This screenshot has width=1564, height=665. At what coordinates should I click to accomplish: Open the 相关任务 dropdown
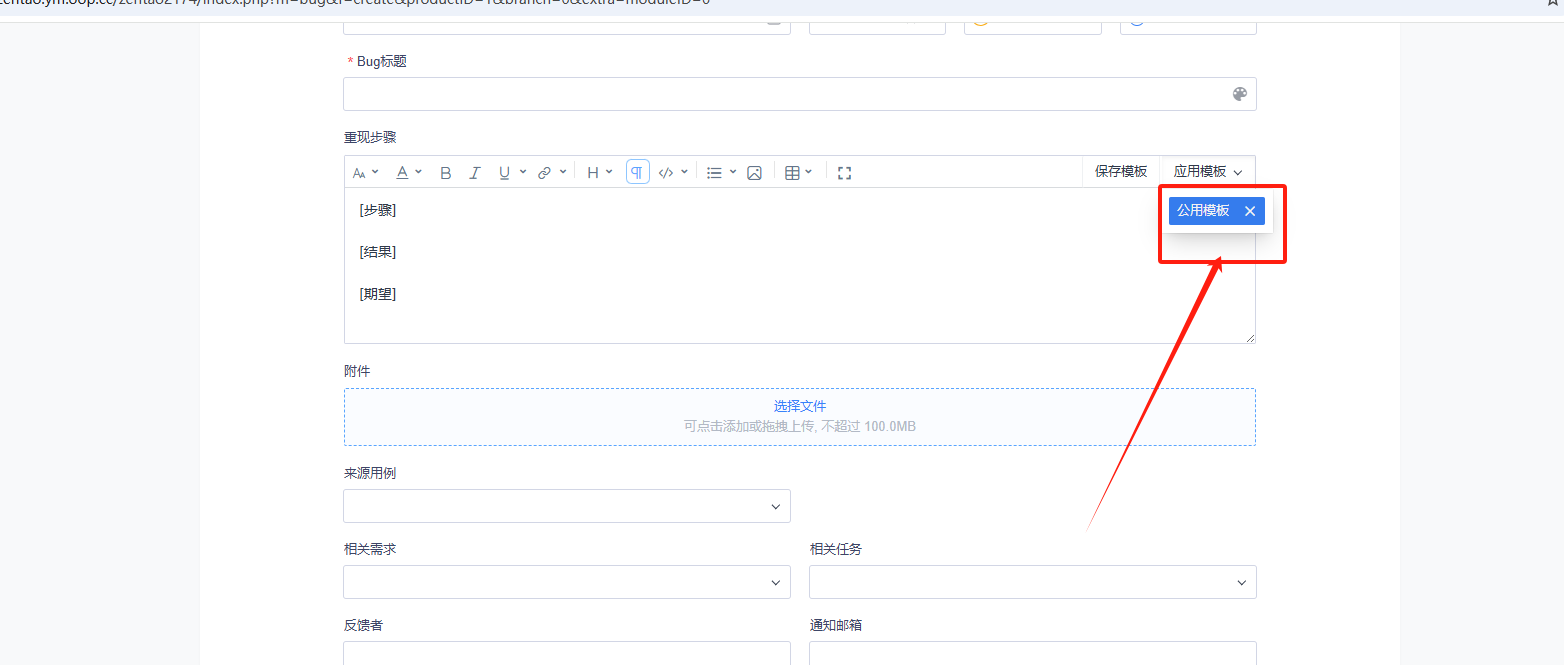(x=1033, y=582)
